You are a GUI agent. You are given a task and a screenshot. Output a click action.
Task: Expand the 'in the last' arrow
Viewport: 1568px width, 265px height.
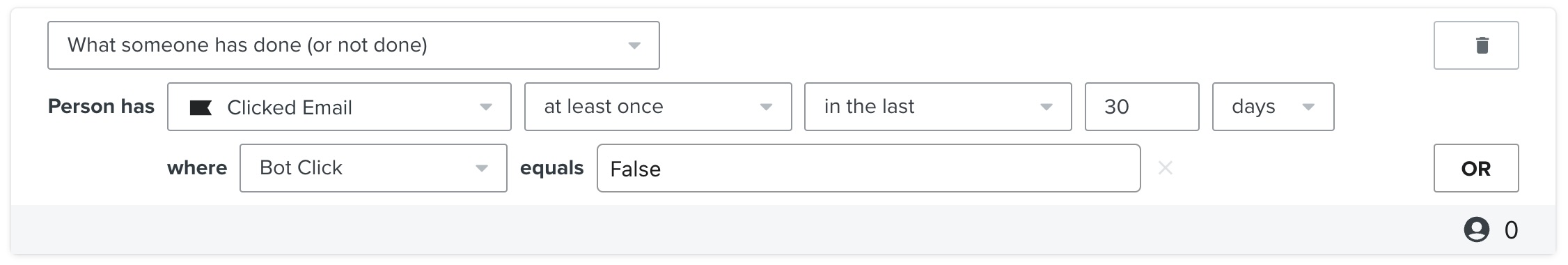(x=1046, y=107)
